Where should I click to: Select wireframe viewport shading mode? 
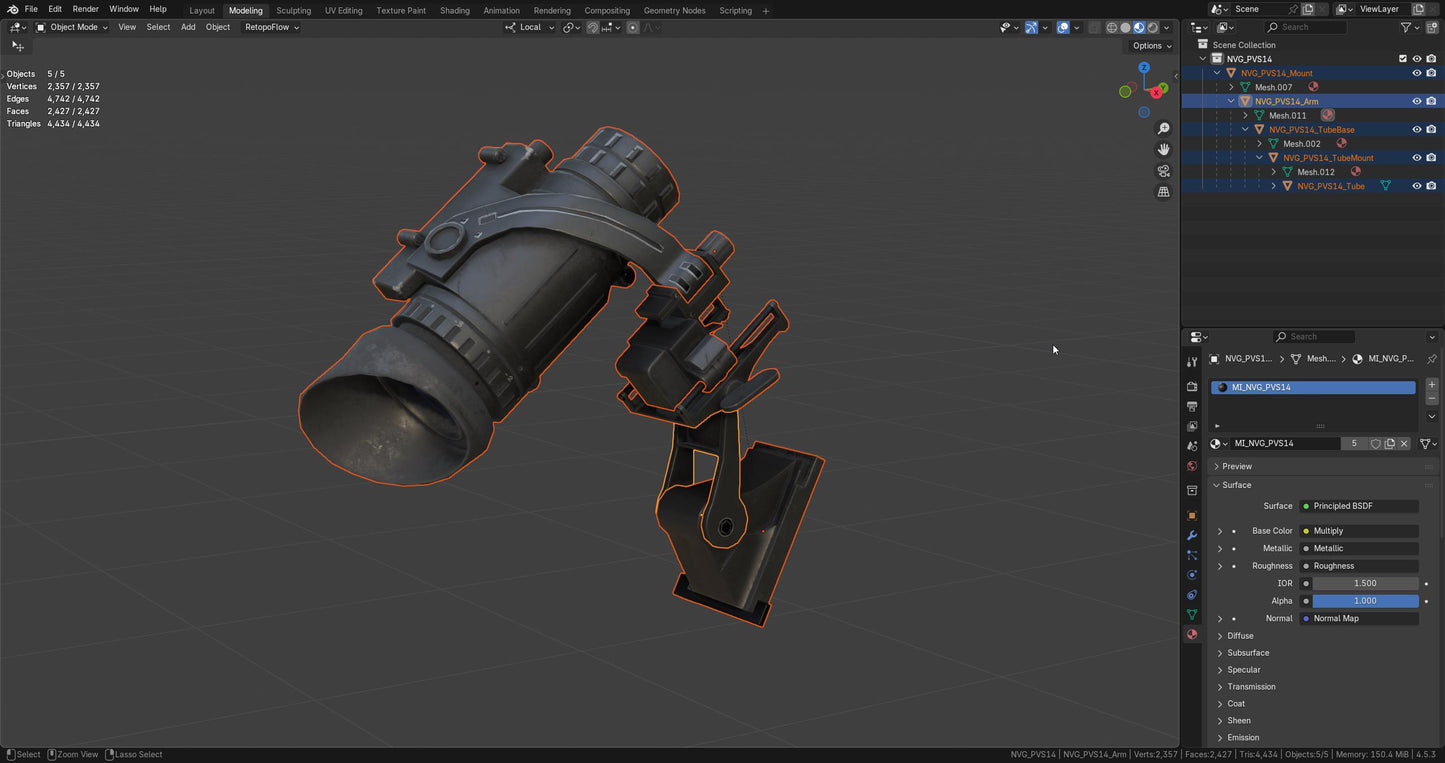point(1111,28)
